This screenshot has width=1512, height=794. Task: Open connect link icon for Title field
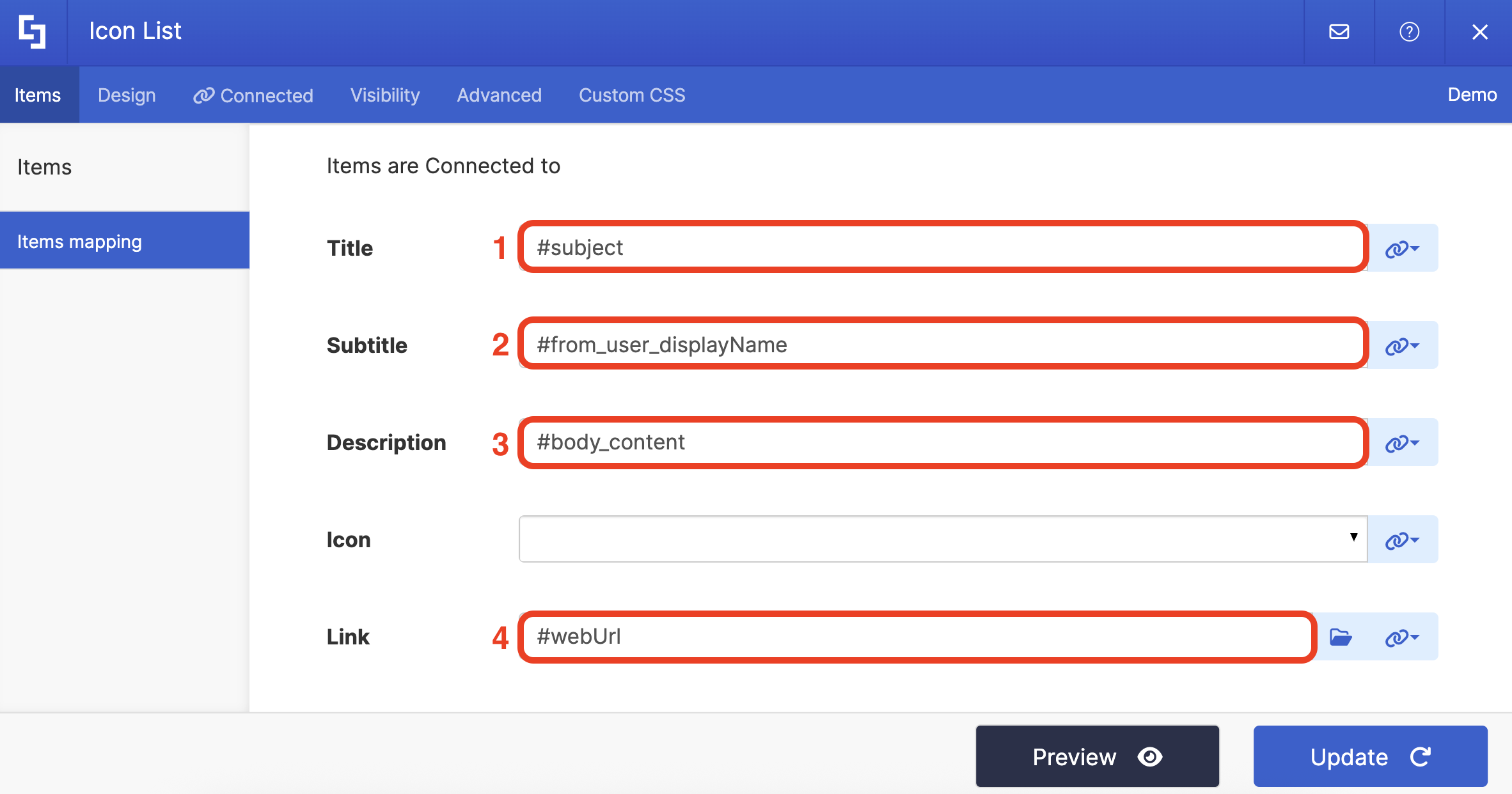coord(1402,248)
